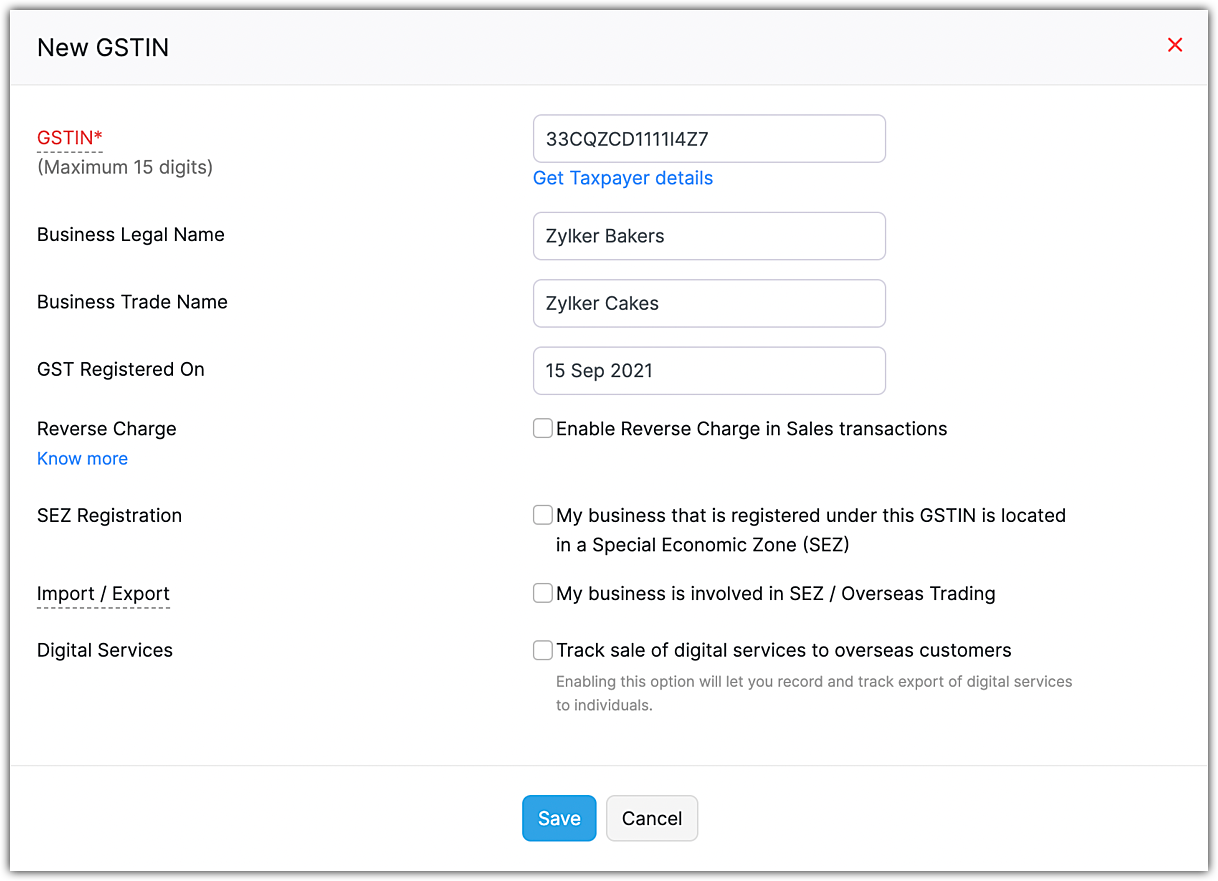This screenshot has width=1218, height=881.
Task: Click the Get Taxpayer details link
Action: click(x=623, y=178)
